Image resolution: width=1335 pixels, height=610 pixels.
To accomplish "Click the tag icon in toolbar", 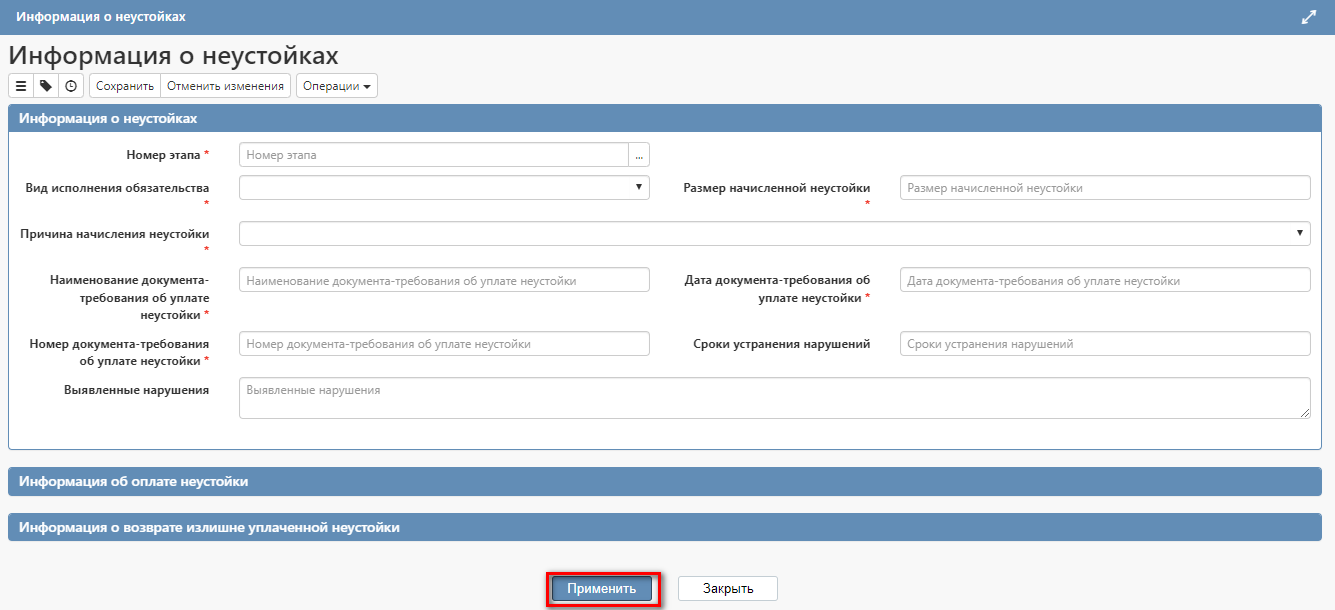I will [46, 86].
